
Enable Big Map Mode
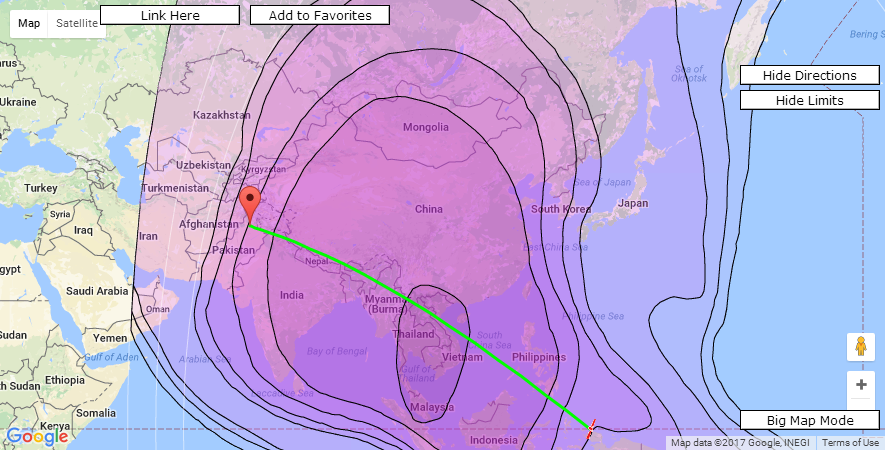(809, 420)
